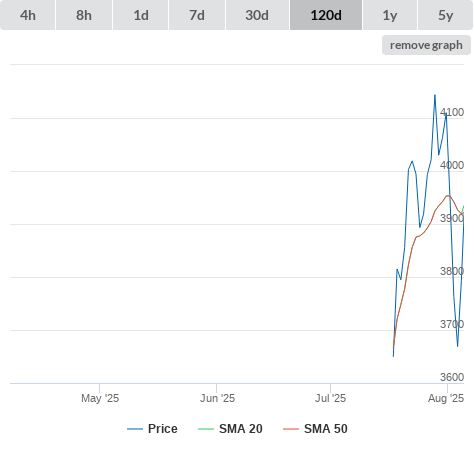The height and width of the screenshot is (455, 474).
Task: Hide the SMA 50 series
Action: (x=315, y=429)
